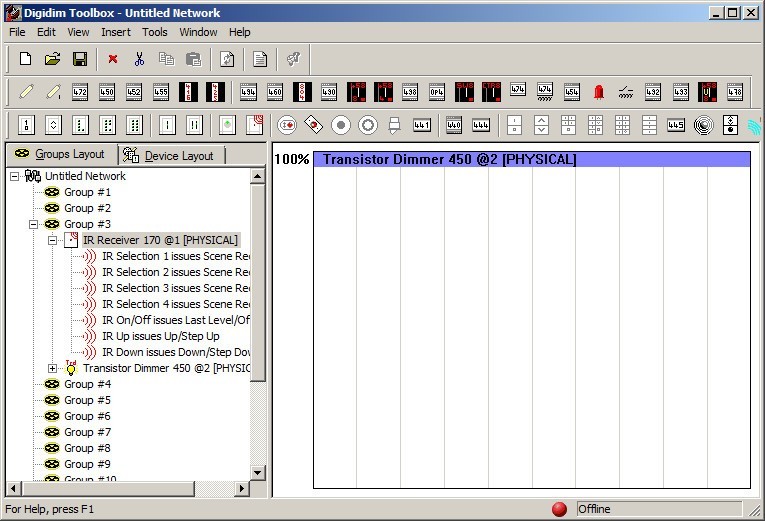This screenshot has height=521, width=765.
Task: Insert the 460 device module
Action: (275, 92)
